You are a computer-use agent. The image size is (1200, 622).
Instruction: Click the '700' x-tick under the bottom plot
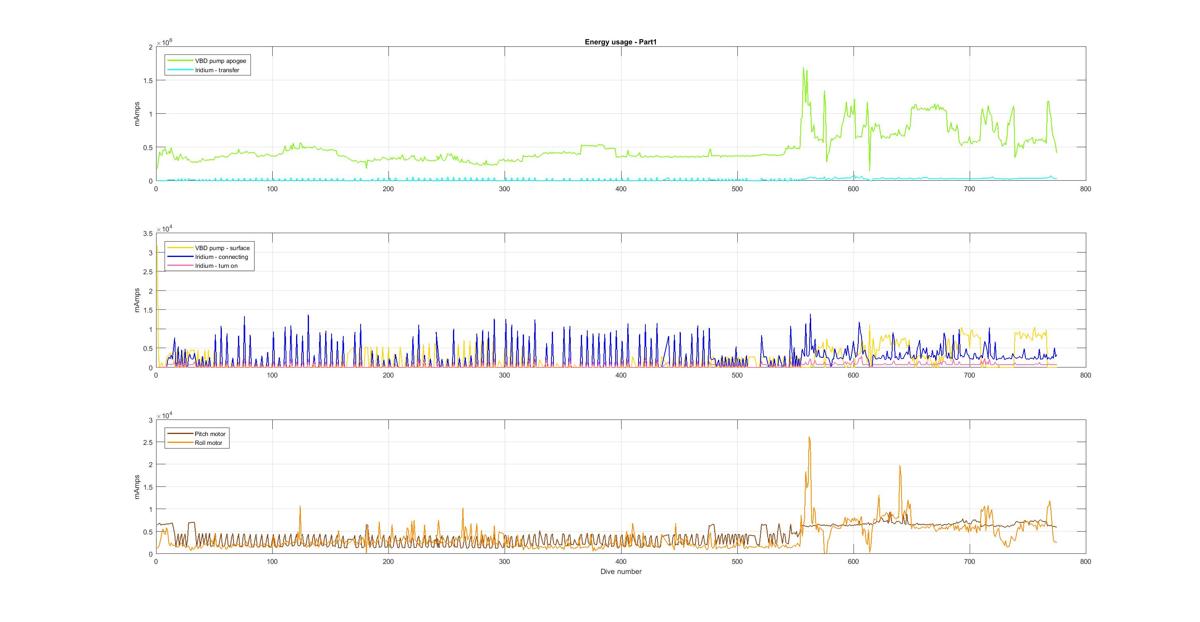tap(969, 561)
